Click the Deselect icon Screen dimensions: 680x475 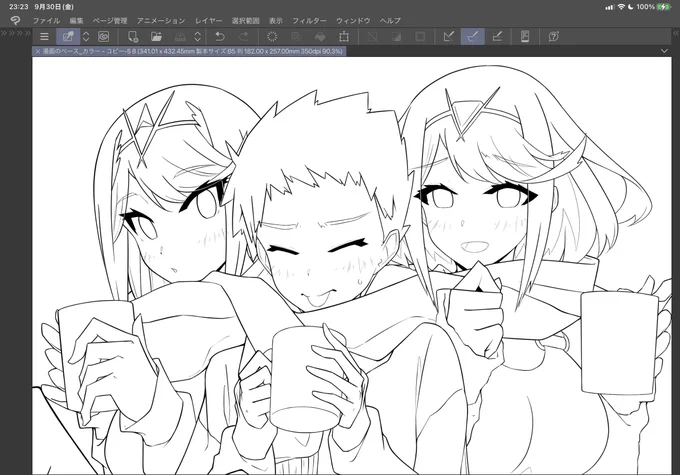click(x=373, y=37)
